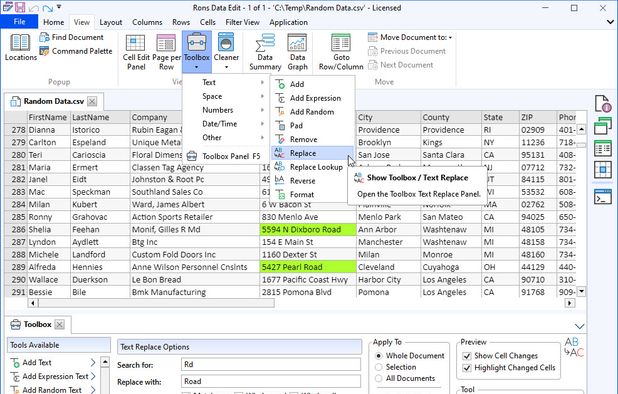
Task: Open Goto Row/Column
Action: click(x=341, y=52)
